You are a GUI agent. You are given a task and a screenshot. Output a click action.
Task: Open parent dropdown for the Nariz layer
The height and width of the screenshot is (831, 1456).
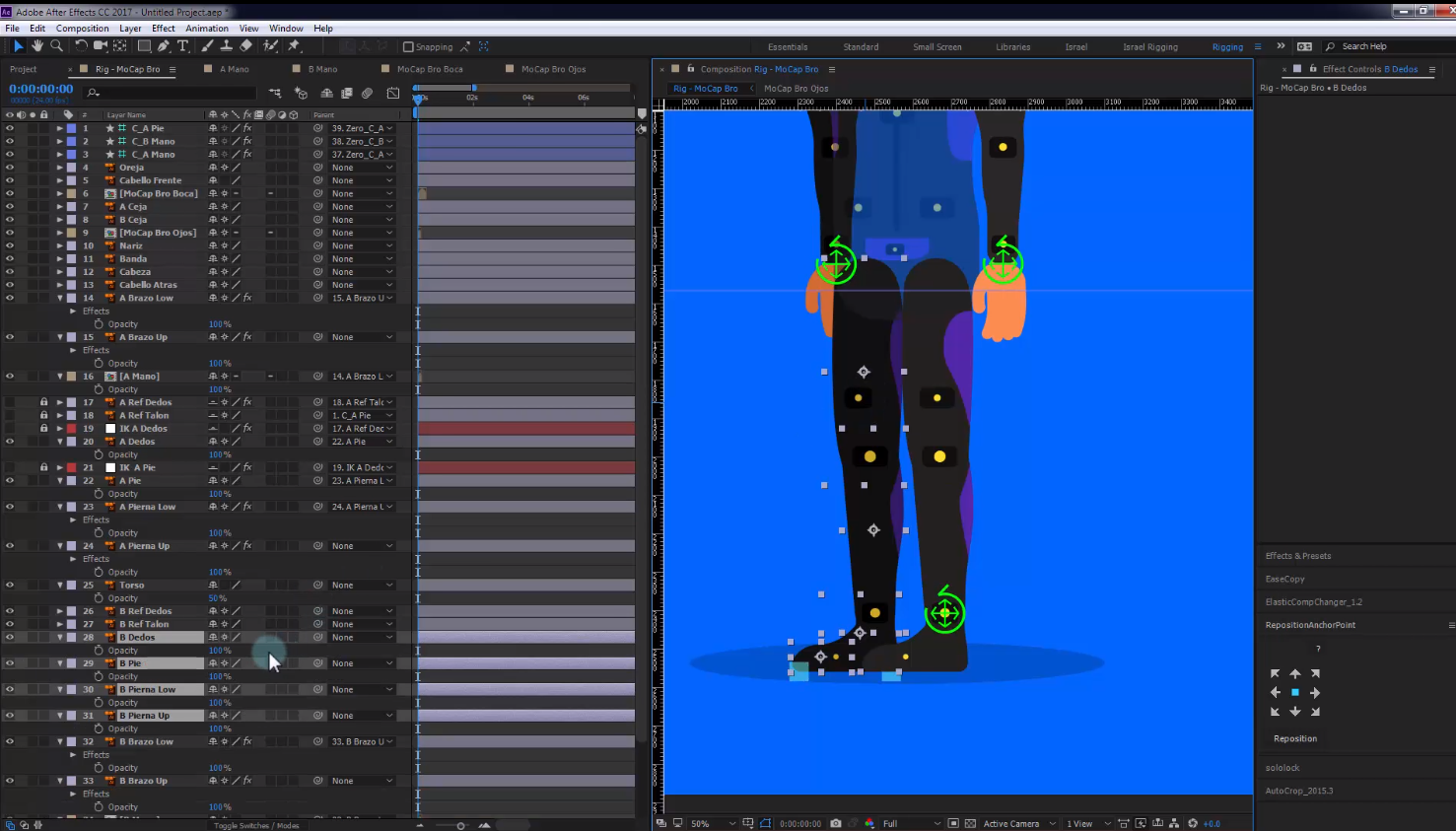click(361, 245)
